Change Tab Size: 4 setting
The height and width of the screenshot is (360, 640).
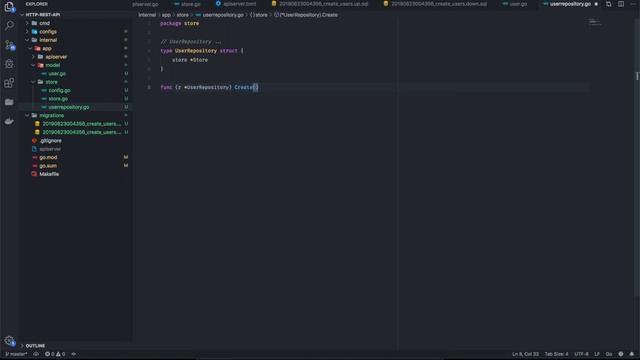556,354
